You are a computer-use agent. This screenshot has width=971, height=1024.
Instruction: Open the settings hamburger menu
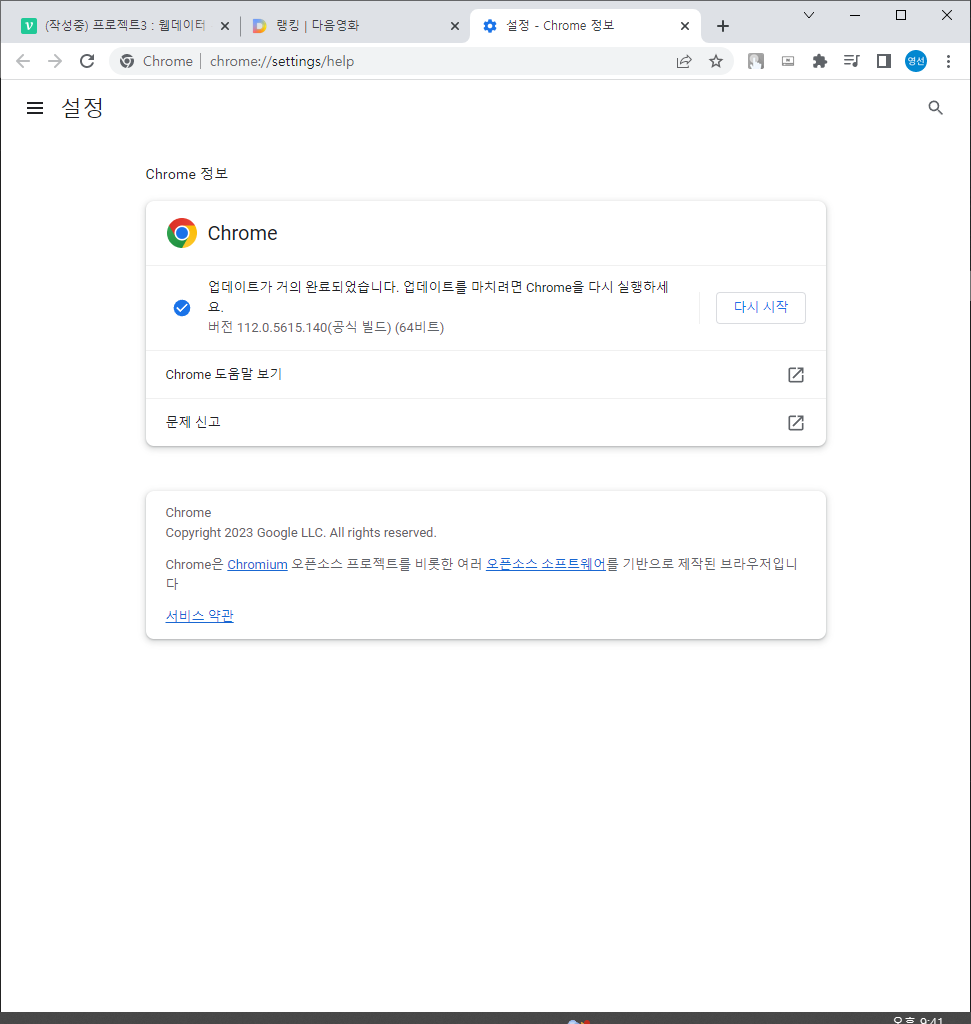click(x=35, y=108)
